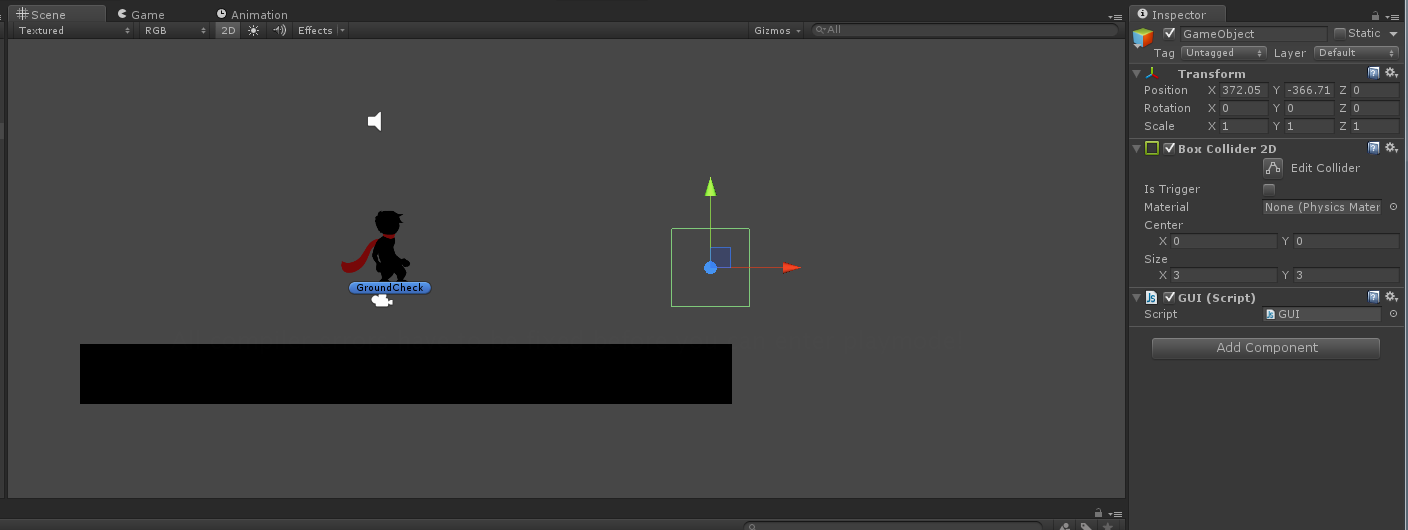Click search magnifier in scene search box
This screenshot has width=1408, height=530.
tap(820, 30)
